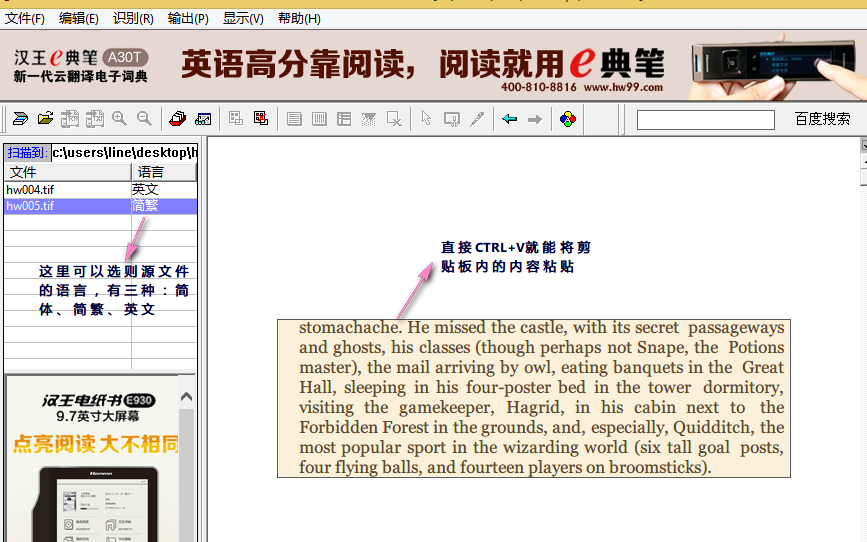Open the 显示(V) menu
This screenshot has width=867, height=542.
(243, 19)
